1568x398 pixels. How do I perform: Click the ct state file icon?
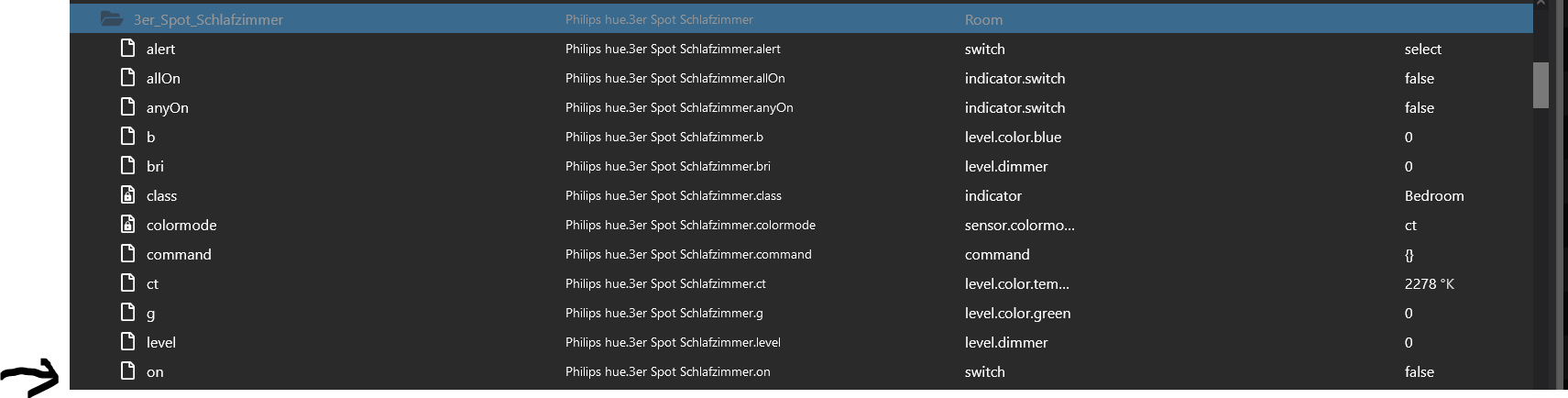click(128, 282)
